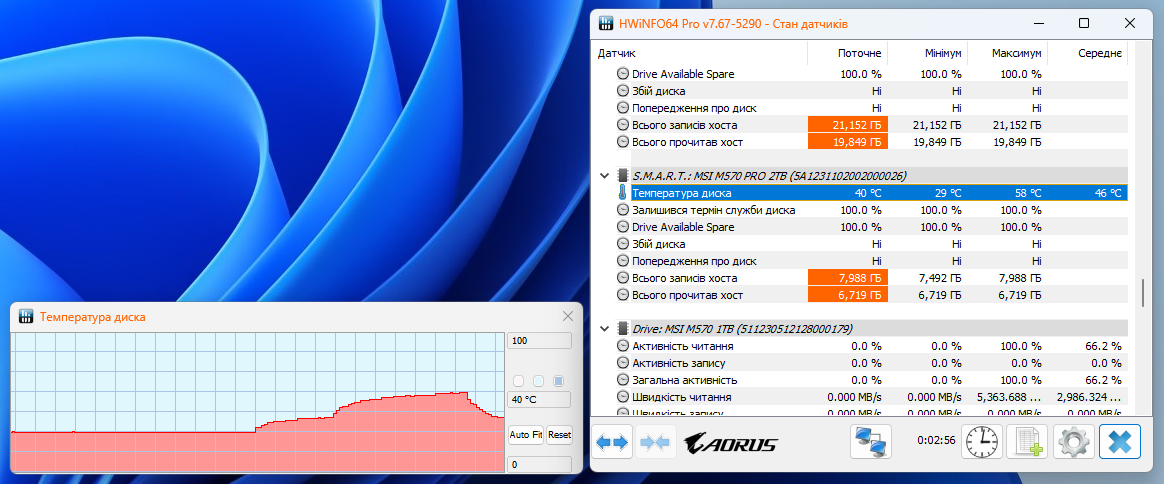Select the highlighted Температура диска row label
Viewport: 1164px width, 484px height.
pos(681,193)
